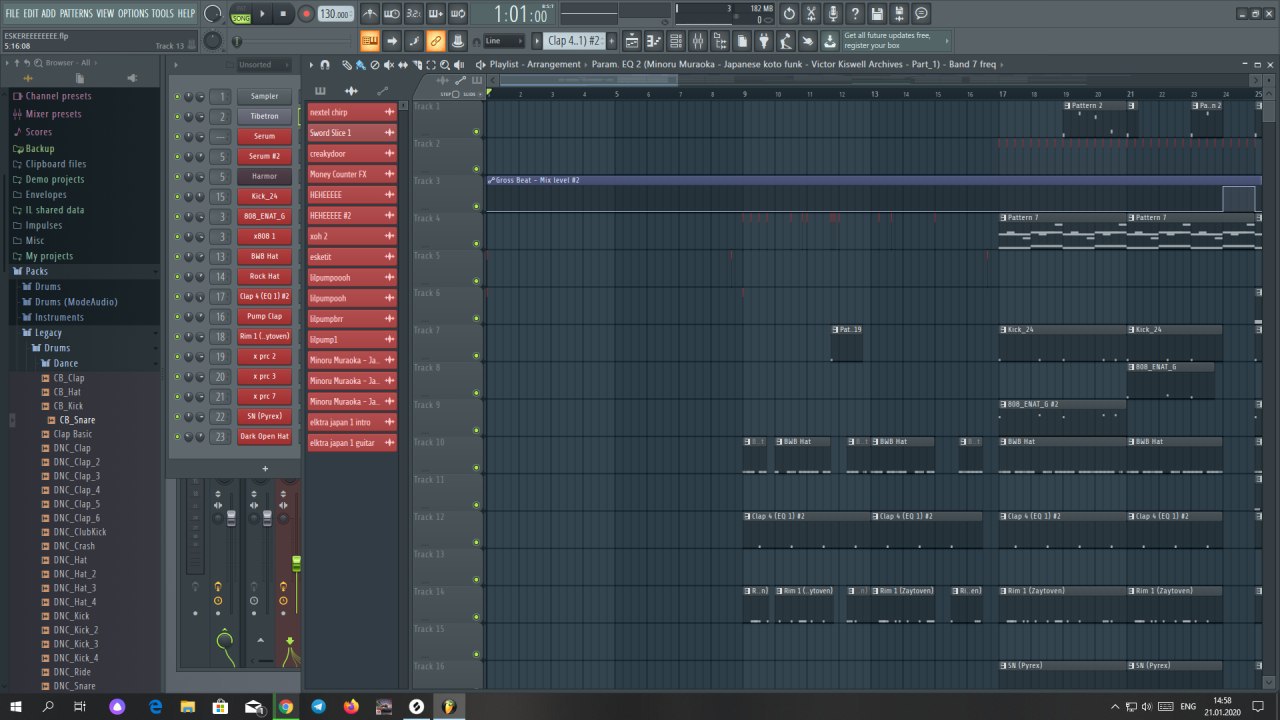Click the microphone record-audio icon
Image resolution: width=1280 pixels, height=720 pixels.
coord(833,14)
